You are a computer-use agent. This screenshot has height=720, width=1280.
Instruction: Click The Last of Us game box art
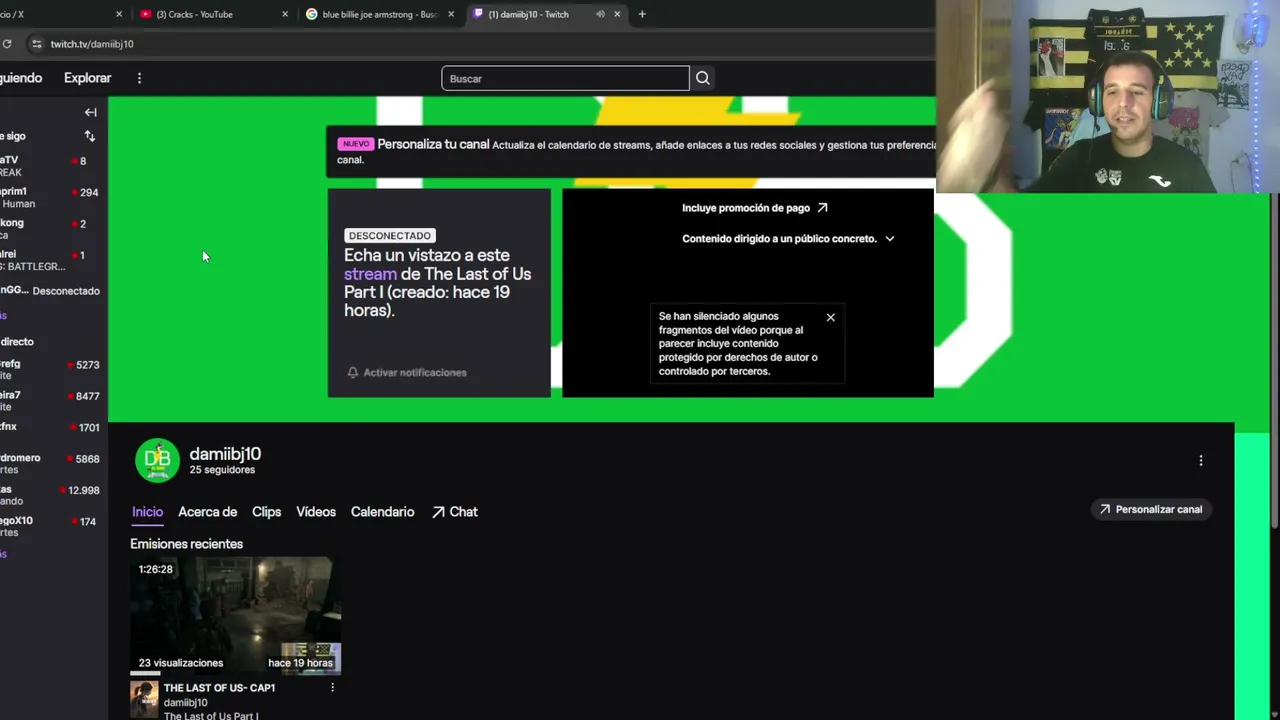tap(144, 700)
